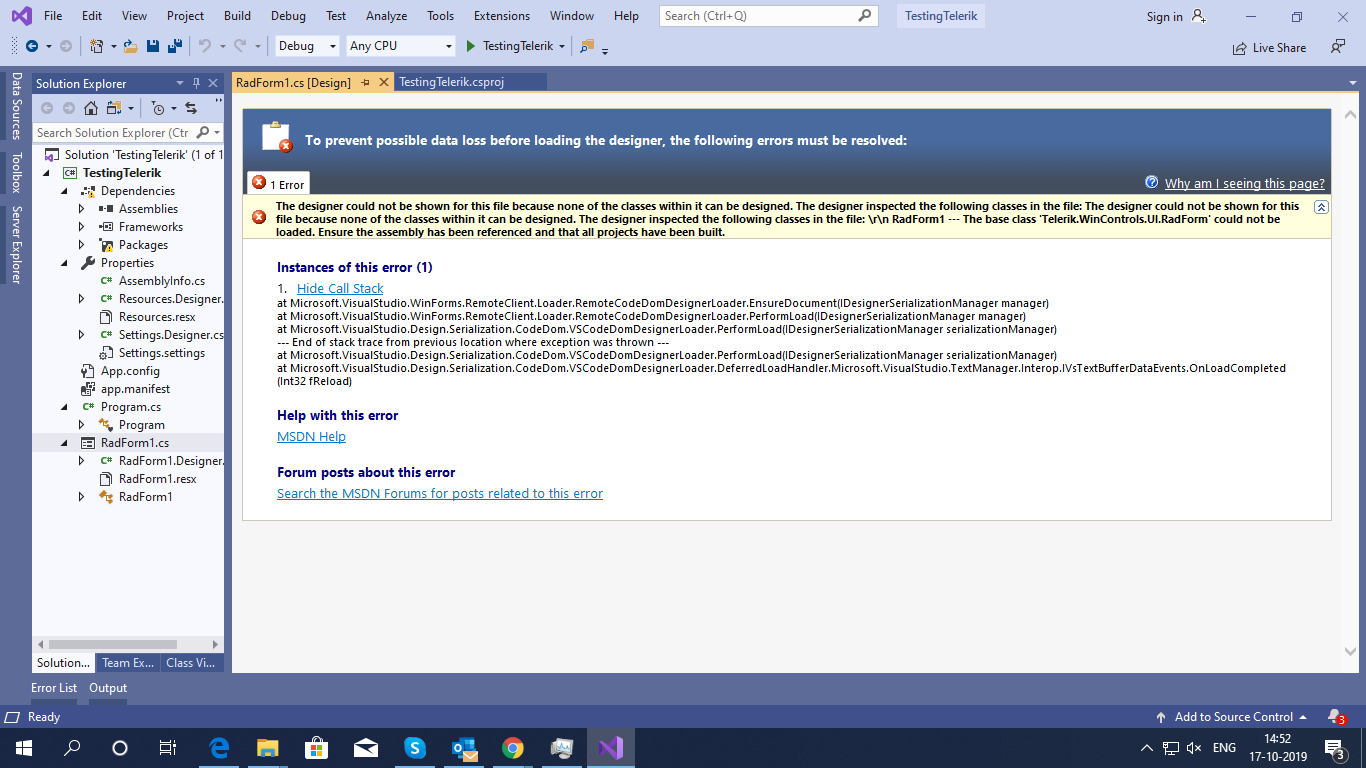Click the Search the MSDN Forums link
The width and height of the screenshot is (1366, 768).
click(440, 494)
